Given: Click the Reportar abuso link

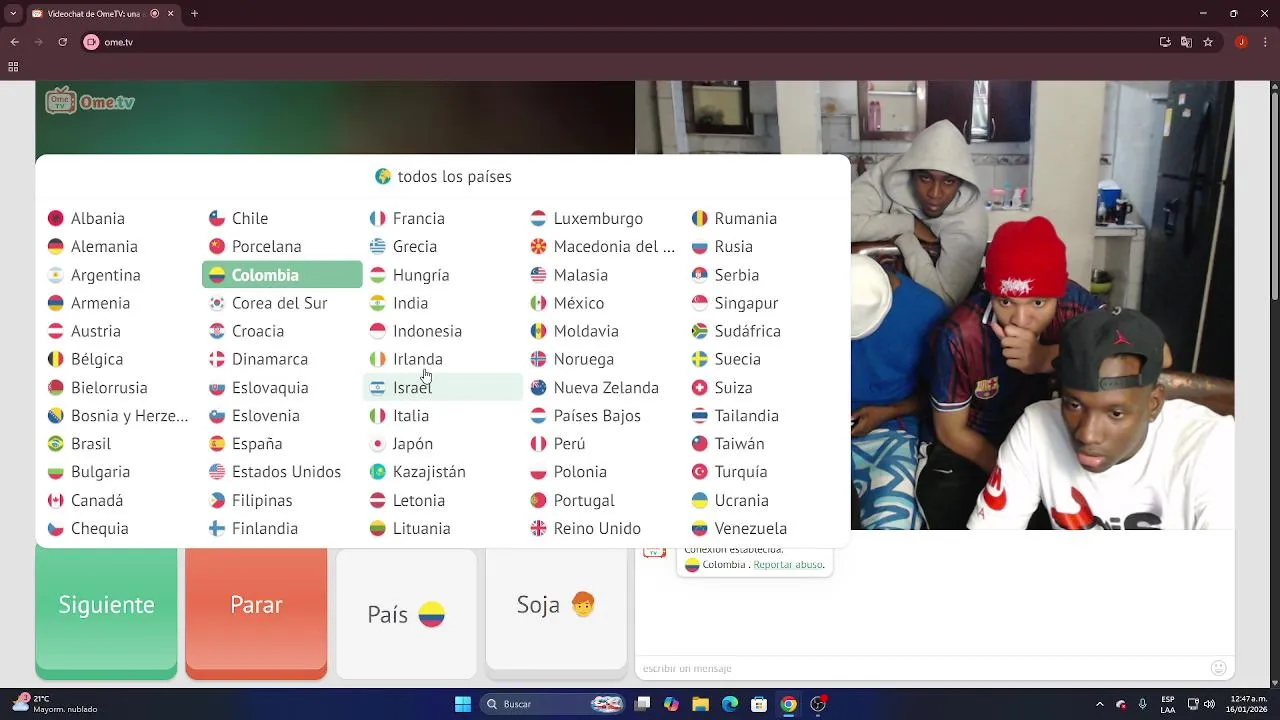Looking at the screenshot, I should point(788,565).
